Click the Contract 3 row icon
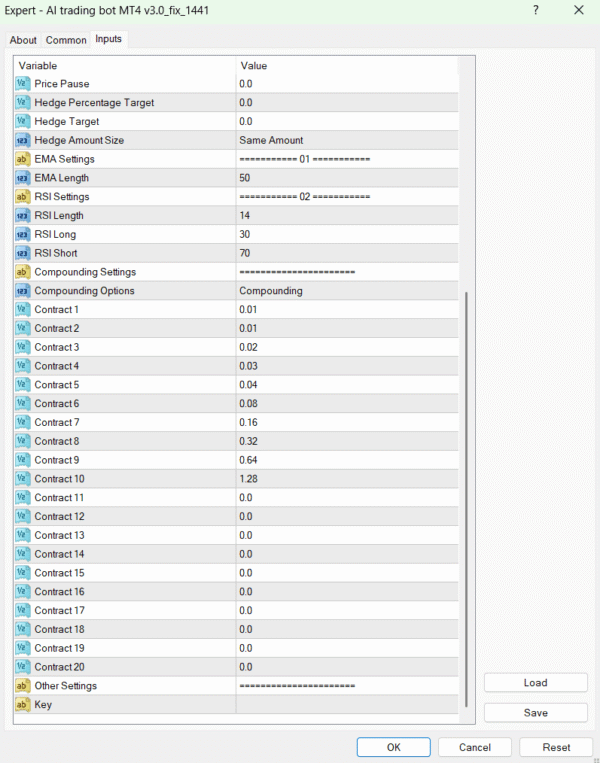This screenshot has height=763, width=600. coord(22,347)
